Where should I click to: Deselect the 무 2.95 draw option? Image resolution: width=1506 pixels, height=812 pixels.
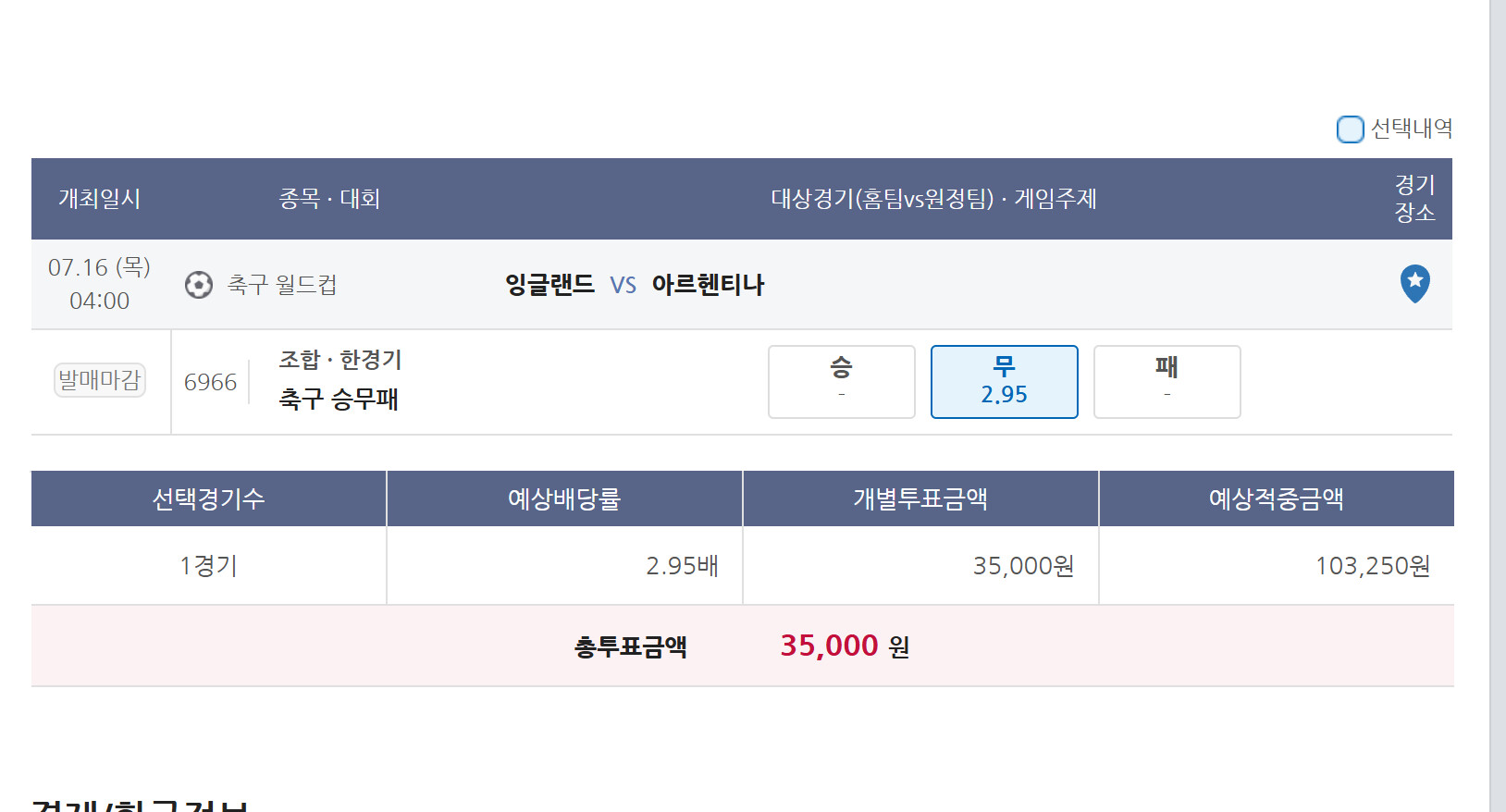(x=1004, y=382)
